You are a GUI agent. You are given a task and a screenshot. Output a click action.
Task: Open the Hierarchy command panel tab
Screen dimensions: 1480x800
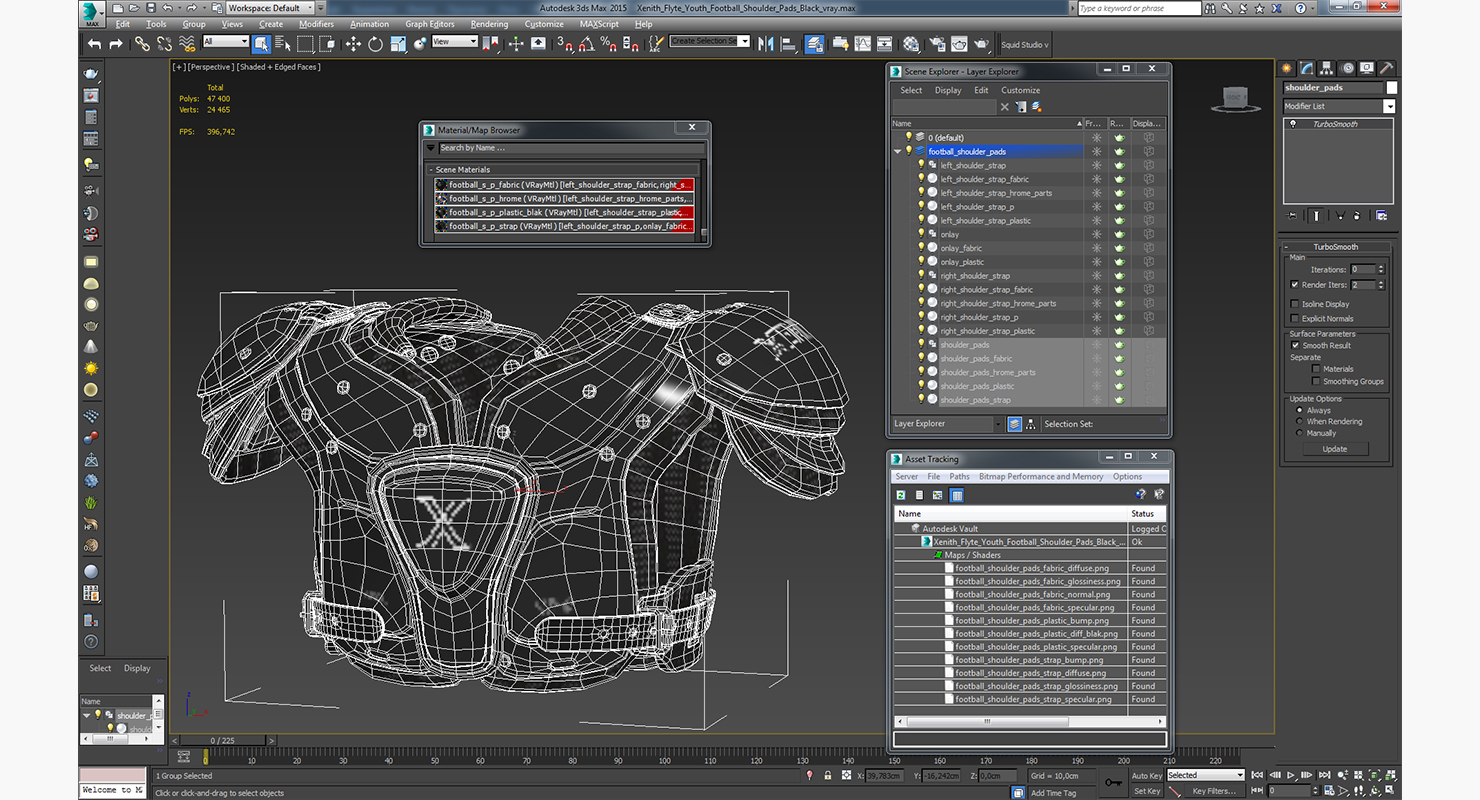(x=1328, y=68)
